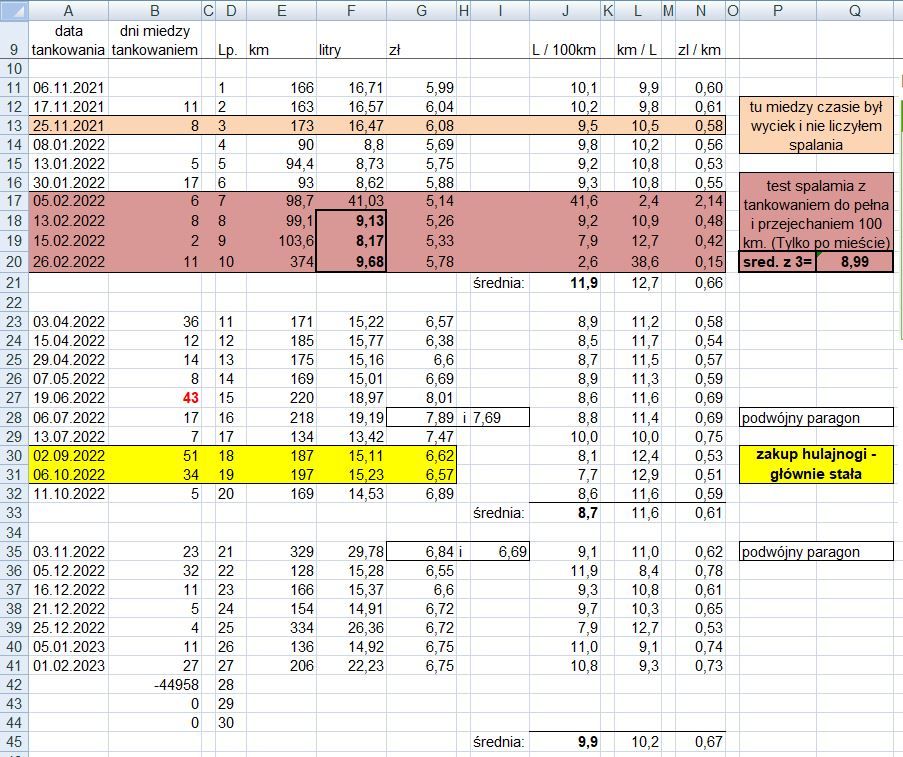The height and width of the screenshot is (757, 903).
Task: Select row 30 header
Action: pos(14,456)
